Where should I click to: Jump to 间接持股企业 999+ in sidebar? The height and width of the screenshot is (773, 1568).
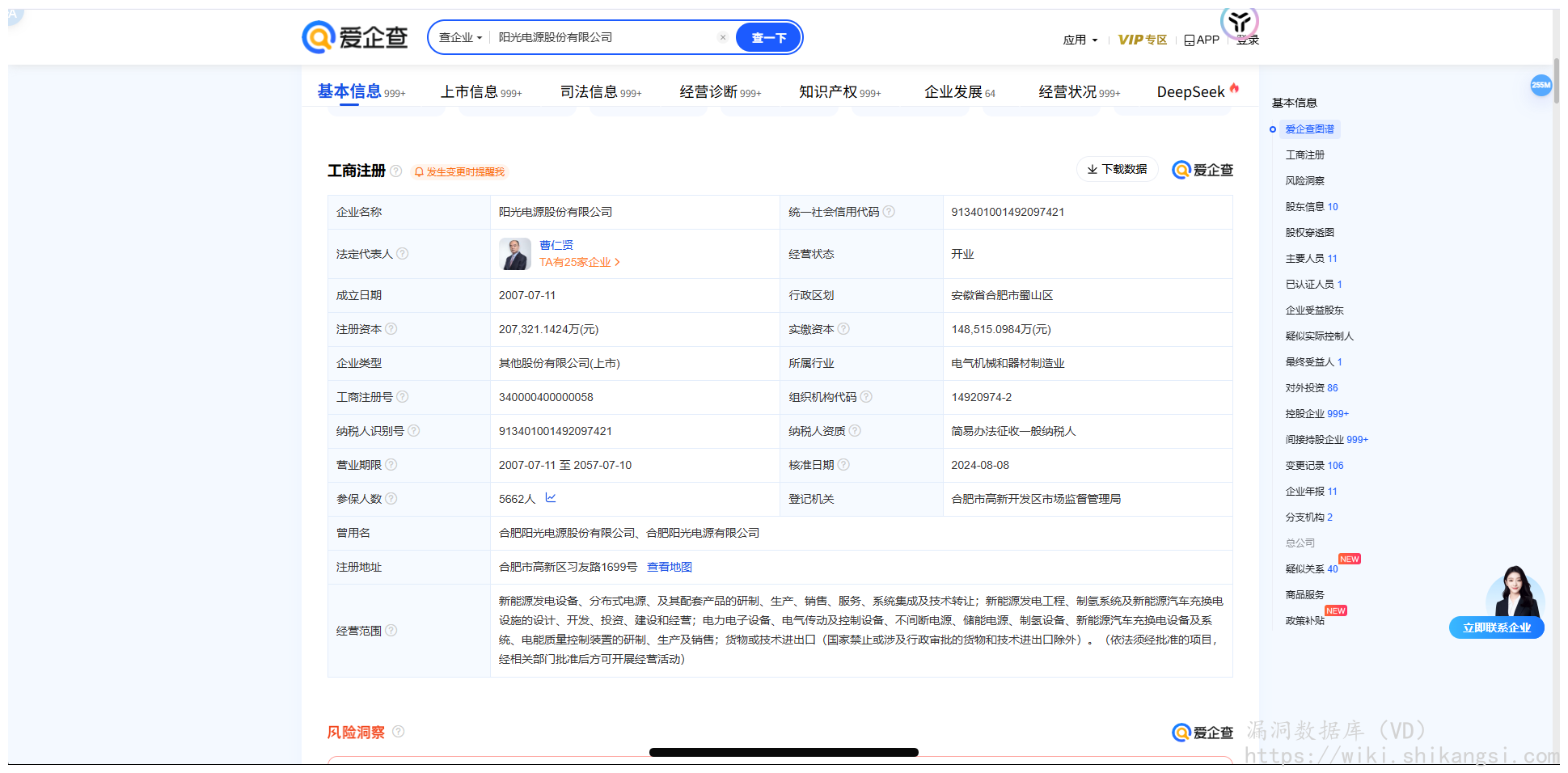pos(1327,439)
